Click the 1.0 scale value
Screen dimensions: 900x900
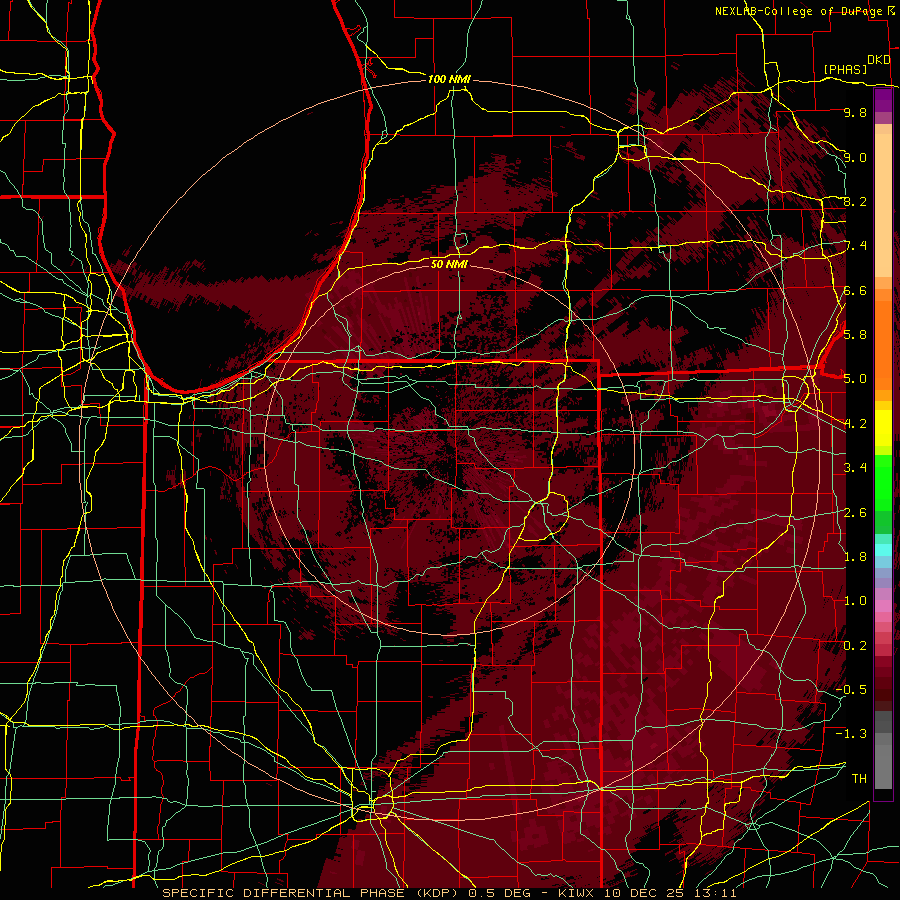coord(855,601)
